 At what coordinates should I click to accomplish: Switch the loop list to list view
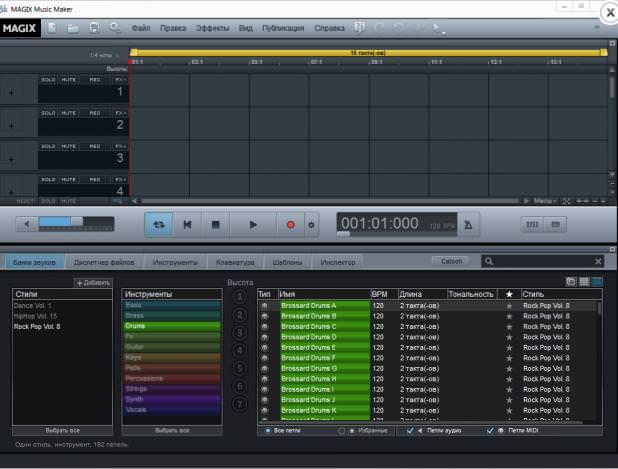[x=584, y=281]
